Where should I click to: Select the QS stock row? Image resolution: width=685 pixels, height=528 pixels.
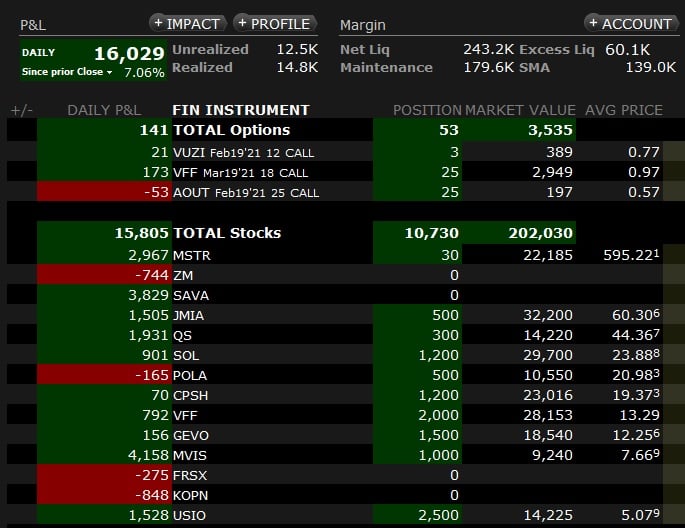pos(346,335)
